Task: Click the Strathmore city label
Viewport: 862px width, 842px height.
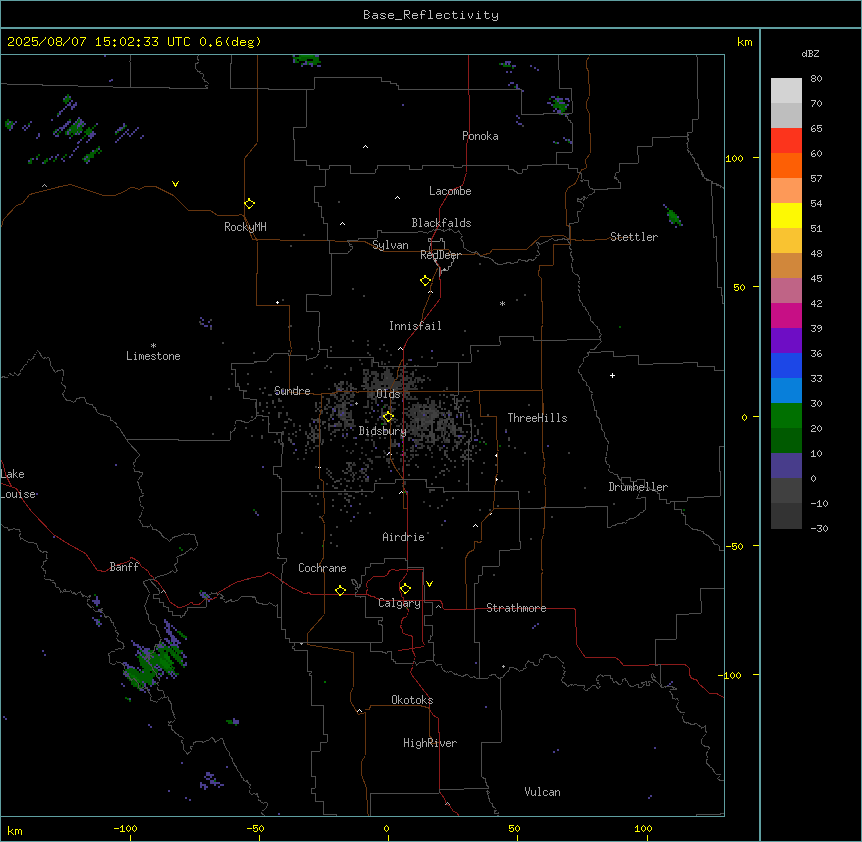Action: (x=516, y=608)
